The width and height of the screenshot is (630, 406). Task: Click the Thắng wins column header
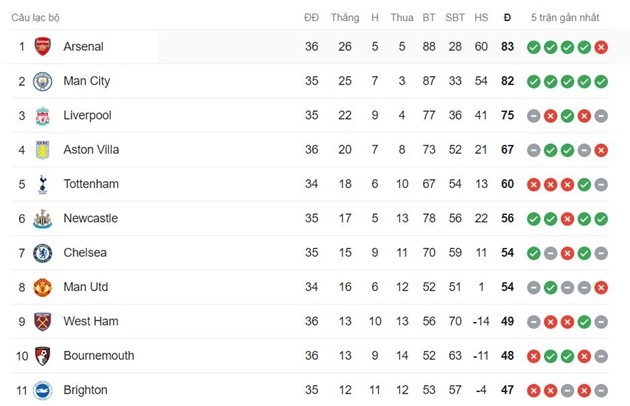click(x=344, y=17)
